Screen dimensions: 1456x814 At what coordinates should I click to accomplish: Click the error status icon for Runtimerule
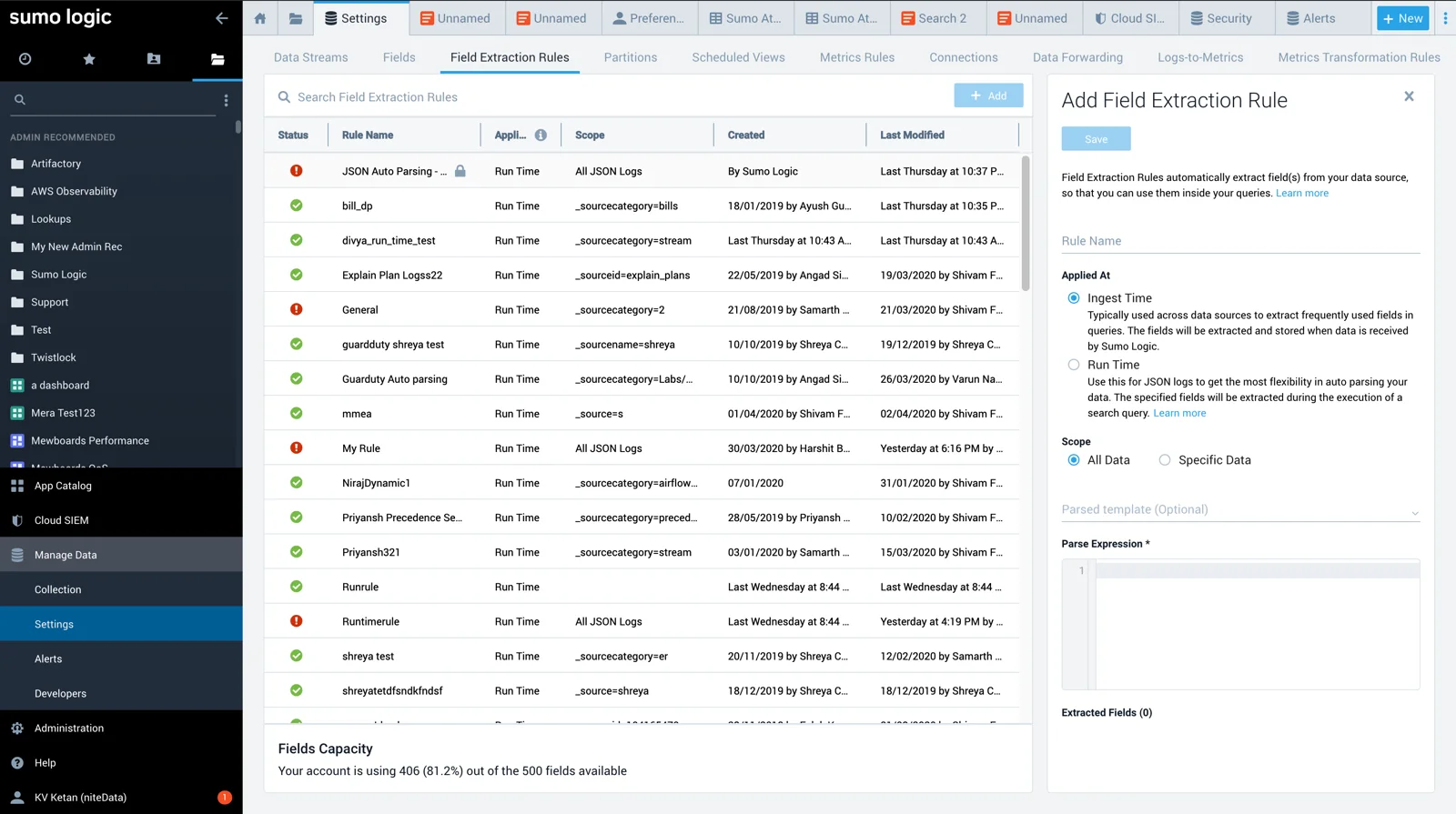pyautogui.click(x=296, y=621)
